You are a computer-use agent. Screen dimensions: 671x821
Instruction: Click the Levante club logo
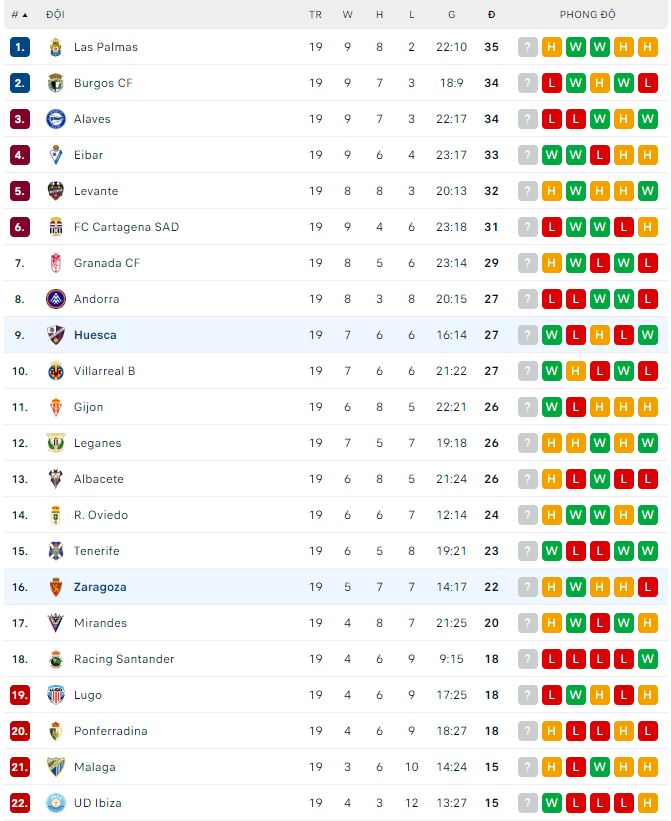pos(55,191)
